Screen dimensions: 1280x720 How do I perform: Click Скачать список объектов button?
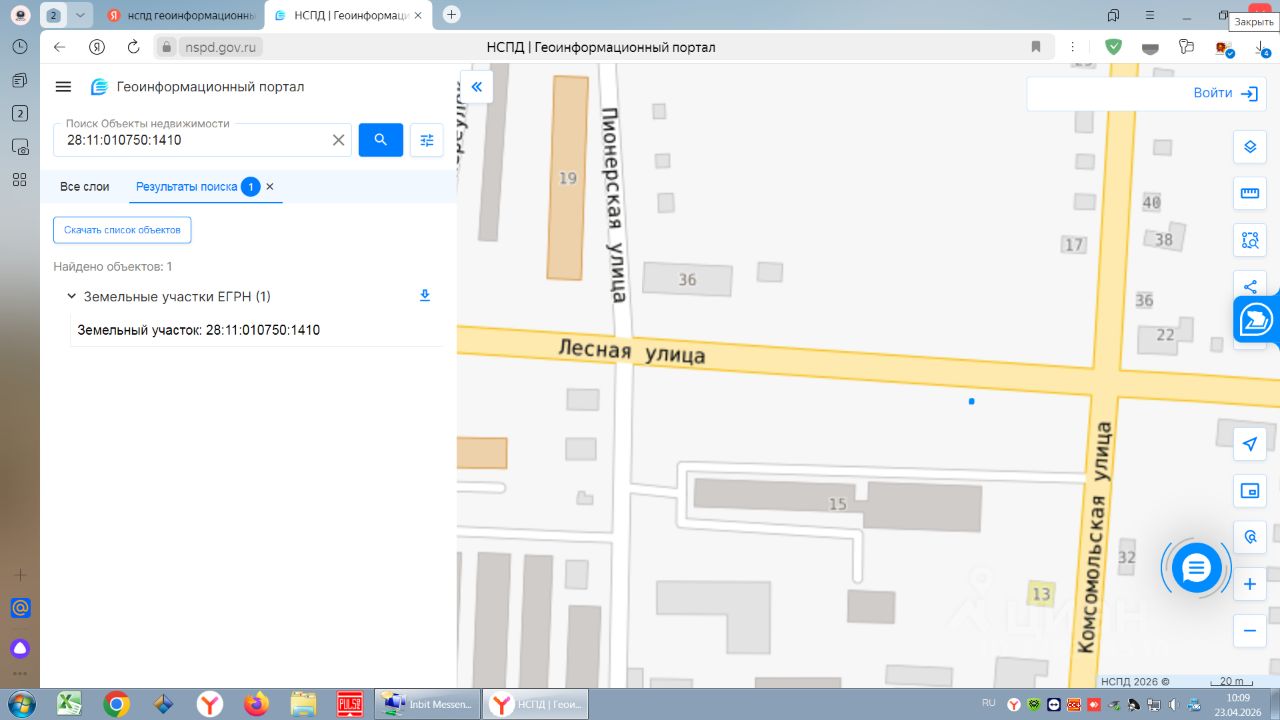tap(122, 230)
